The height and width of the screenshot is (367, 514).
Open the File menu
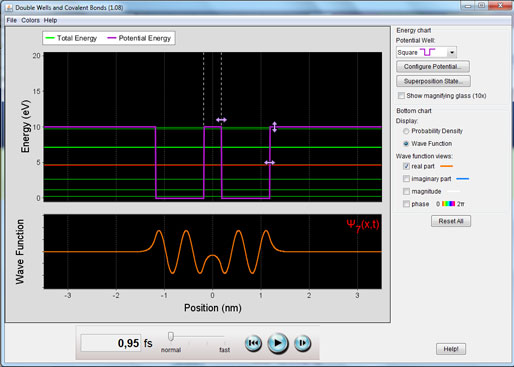coord(12,20)
